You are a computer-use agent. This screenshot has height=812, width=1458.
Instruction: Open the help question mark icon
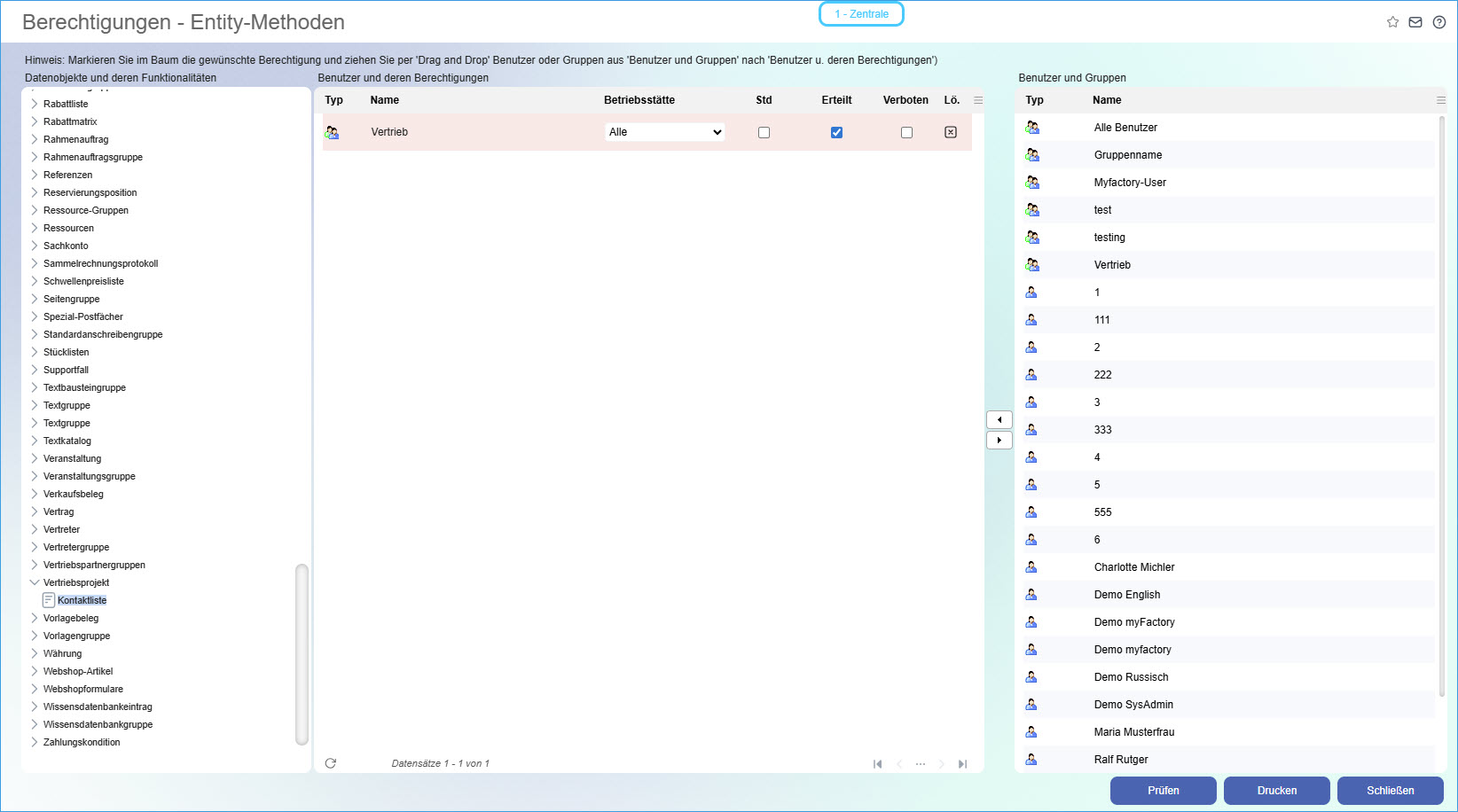coord(1439,22)
